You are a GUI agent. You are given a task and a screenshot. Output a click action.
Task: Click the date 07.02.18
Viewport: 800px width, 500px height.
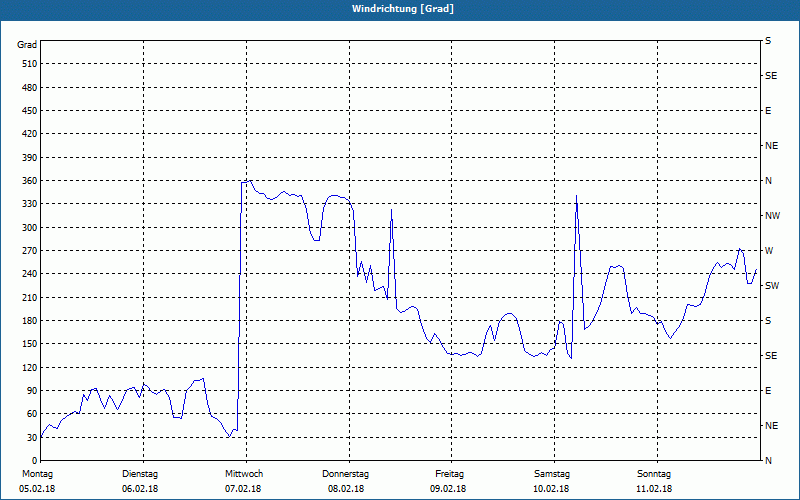click(243, 489)
